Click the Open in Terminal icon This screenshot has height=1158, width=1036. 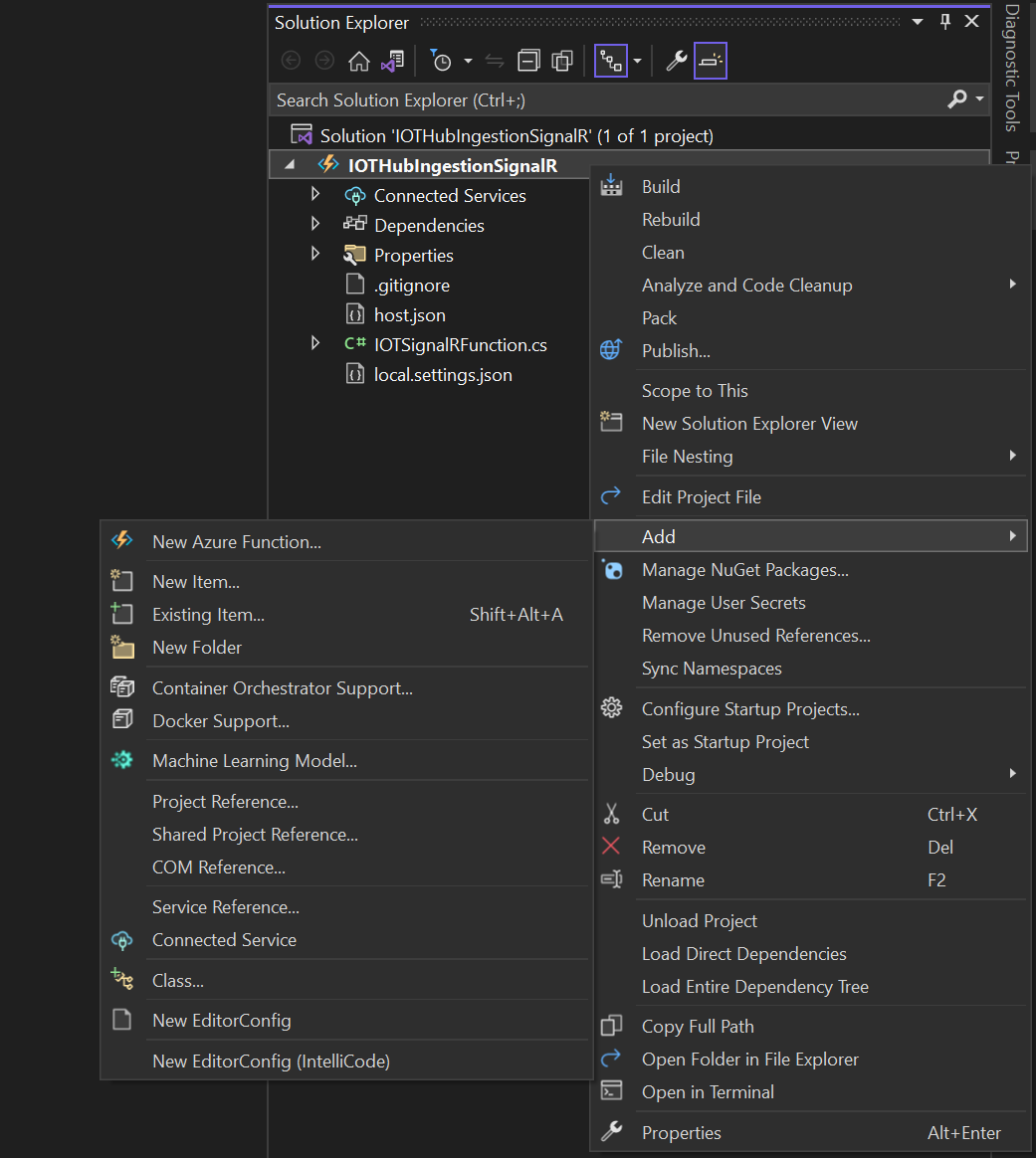[x=612, y=1090]
